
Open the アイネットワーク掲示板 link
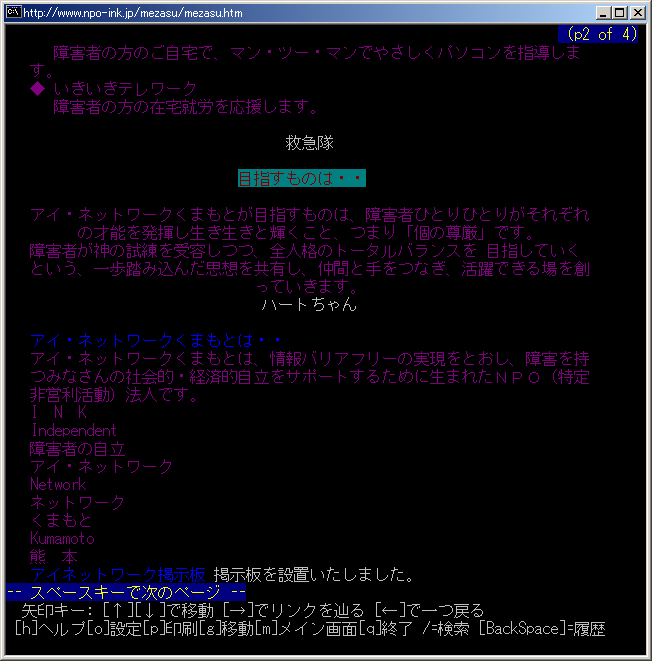pos(118,574)
